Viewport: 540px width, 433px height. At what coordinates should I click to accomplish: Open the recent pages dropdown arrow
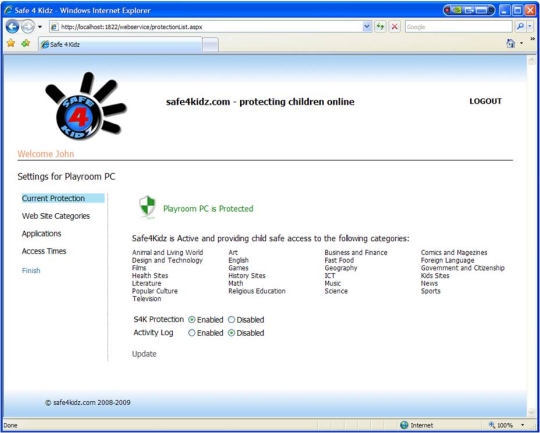point(40,27)
